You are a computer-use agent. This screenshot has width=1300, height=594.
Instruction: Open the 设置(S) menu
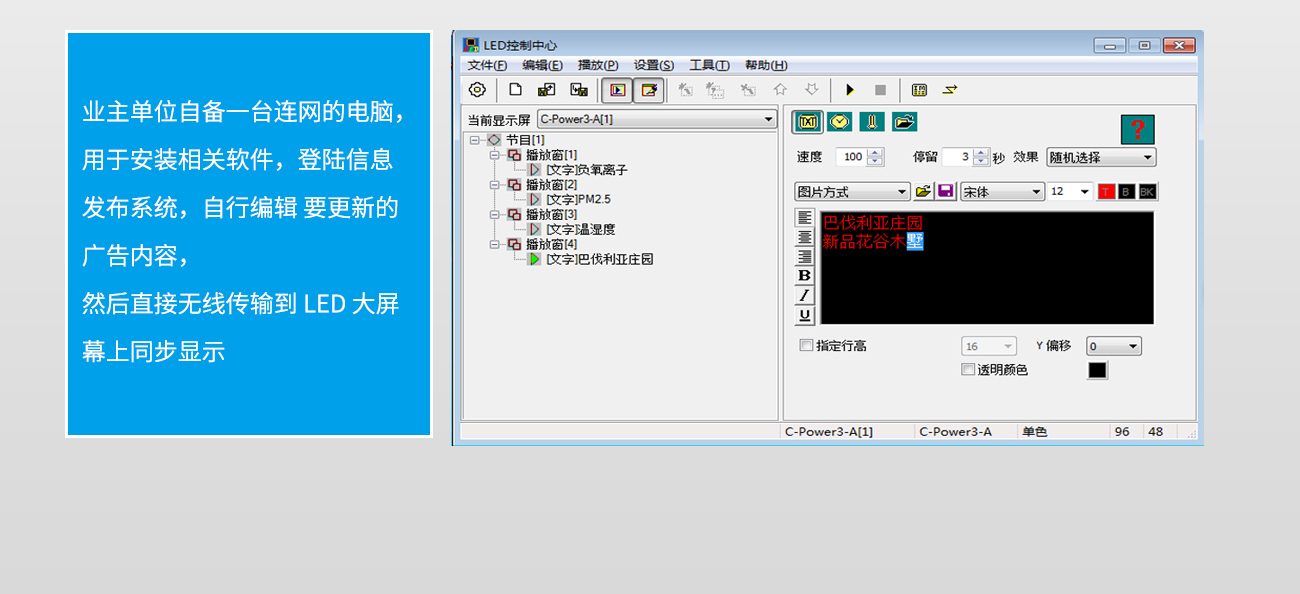(654, 65)
